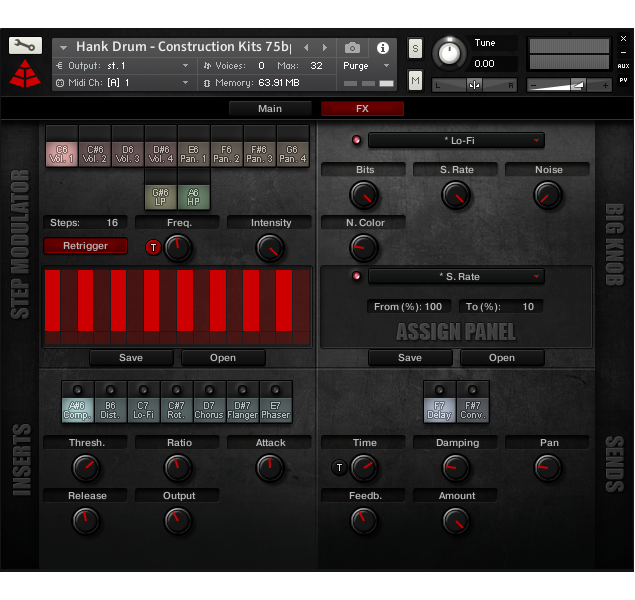This screenshot has height=600, width=635.
Task: Click Save under the step modulator
Action: tap(131, 358)
